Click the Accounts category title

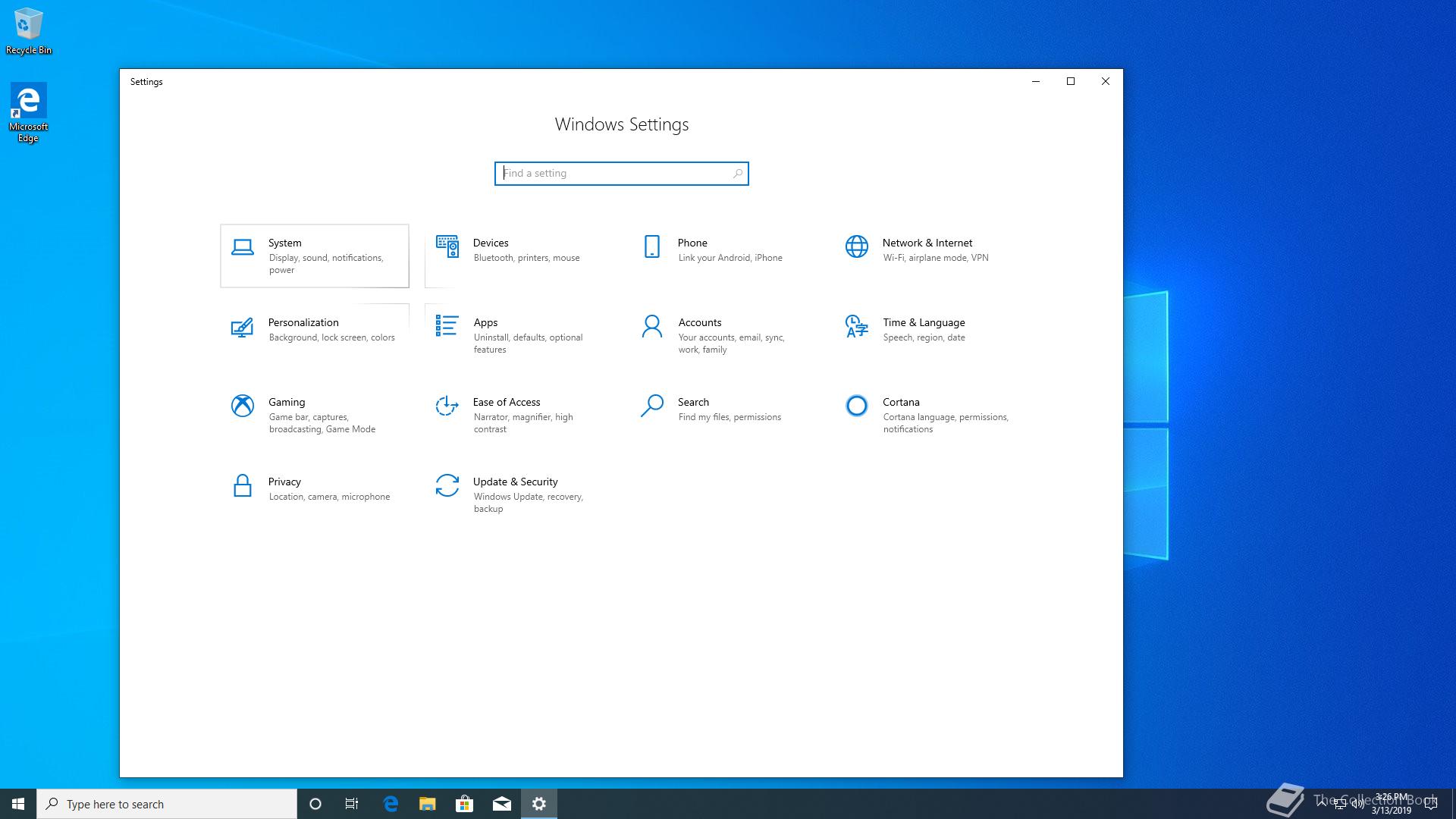point(700,322)
